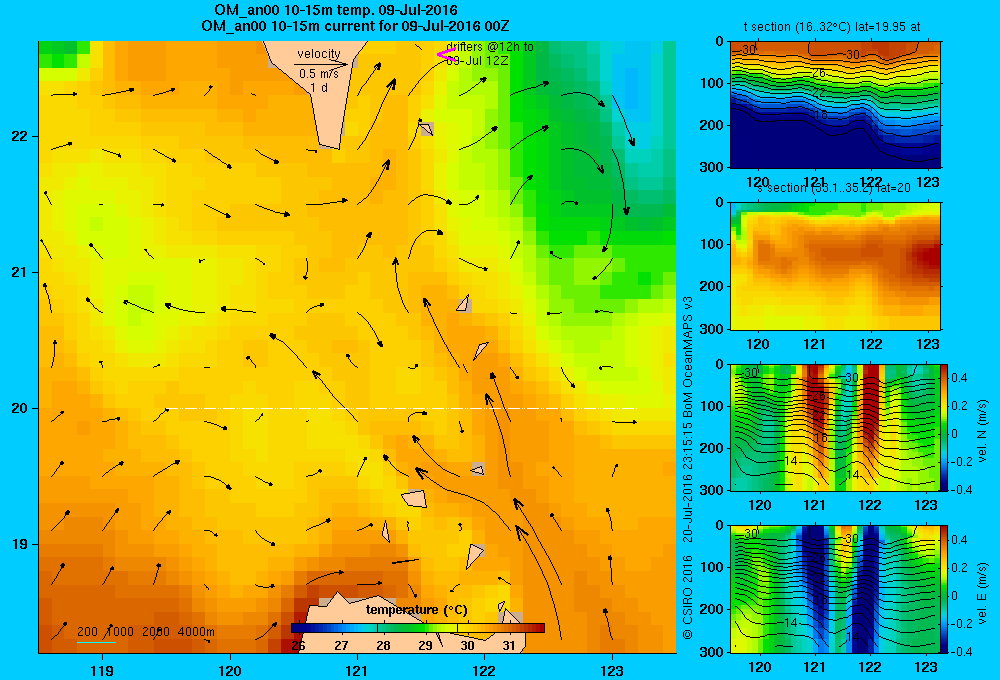Click the "t section (16..32°C) lat=19.95 at" title
This screenshot has width=1000, height=680.
[832, 27]
